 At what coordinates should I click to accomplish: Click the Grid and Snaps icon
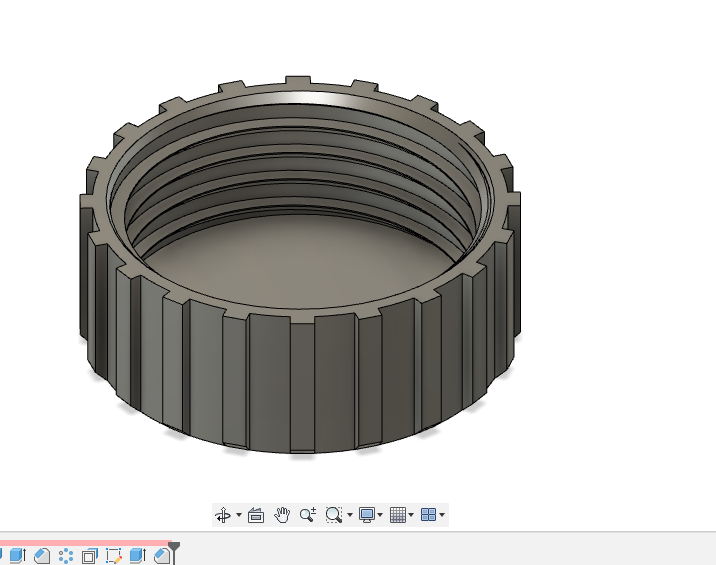point(397,515)
